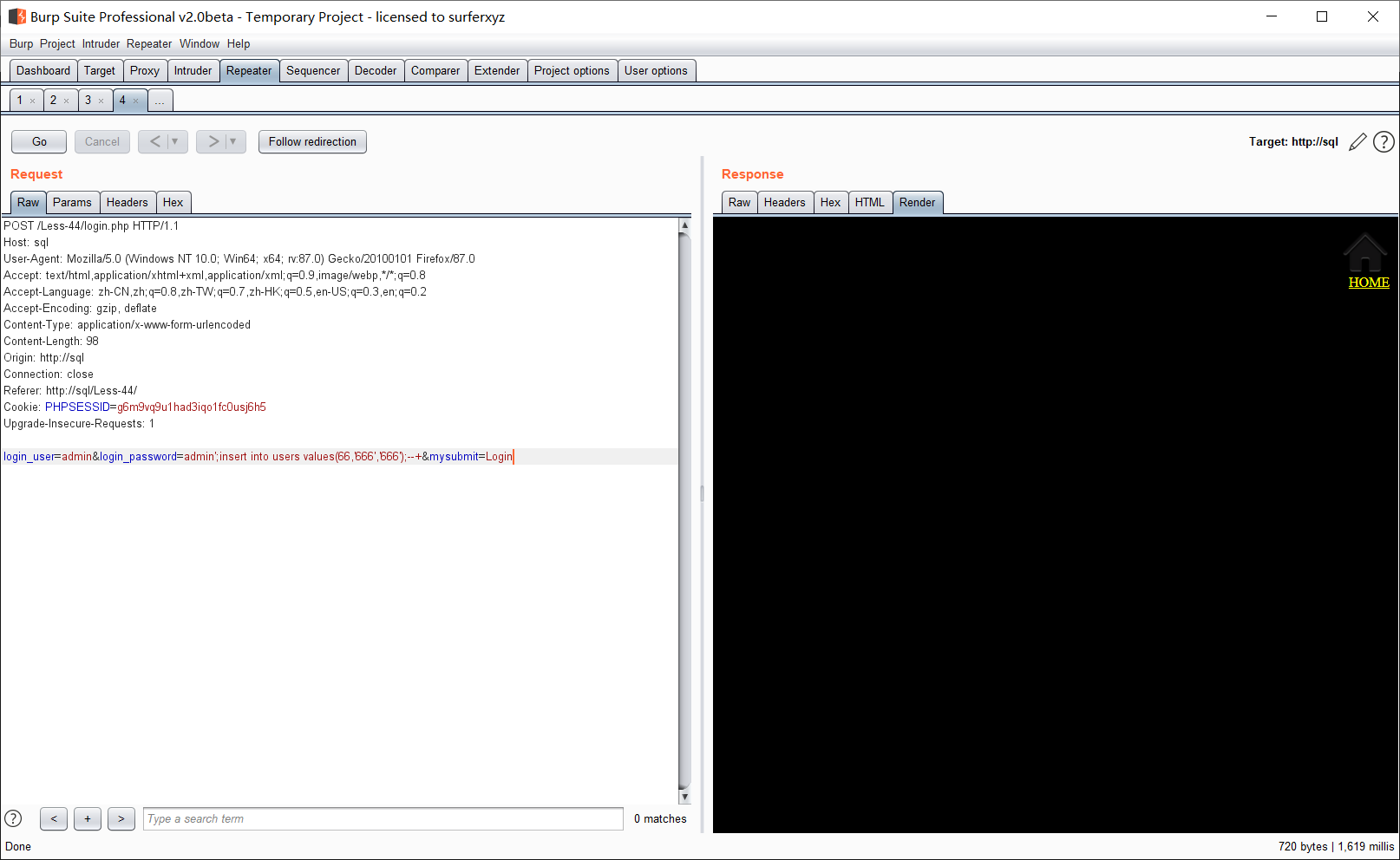1400x860 pixels.
Task: Open Repeater help question mark icon
Action: pyautogui.click(x=1384, y=142)
